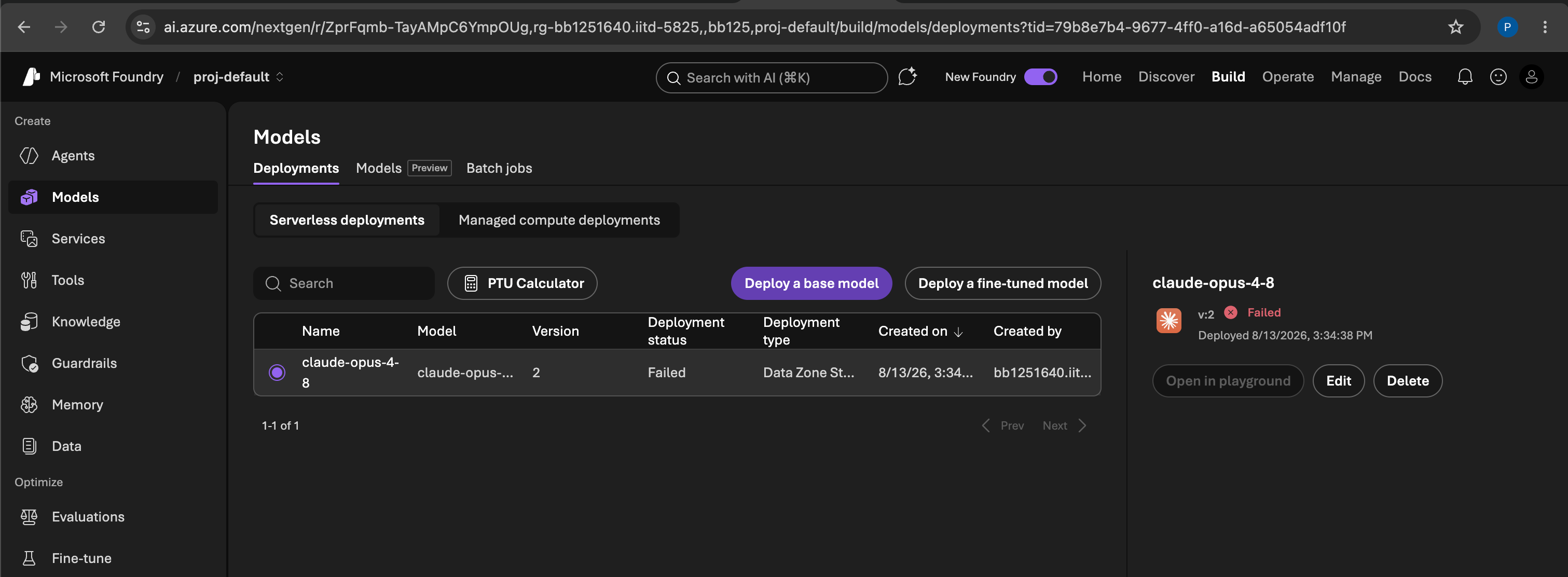Open the Batch jobs tab

point(499,168)
